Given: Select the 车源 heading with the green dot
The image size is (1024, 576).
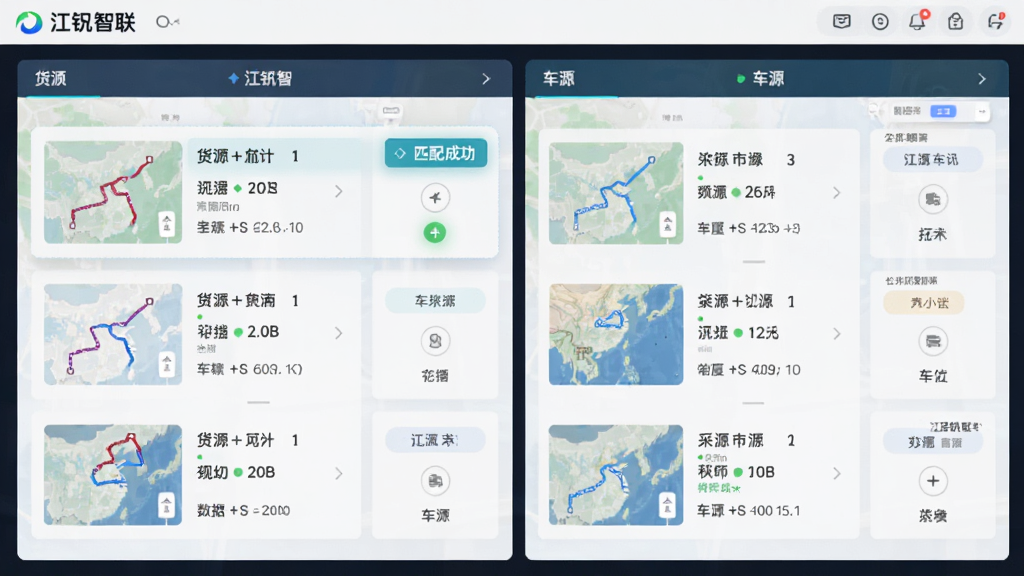Looking at the screenshot, I should tap(761, 79).
